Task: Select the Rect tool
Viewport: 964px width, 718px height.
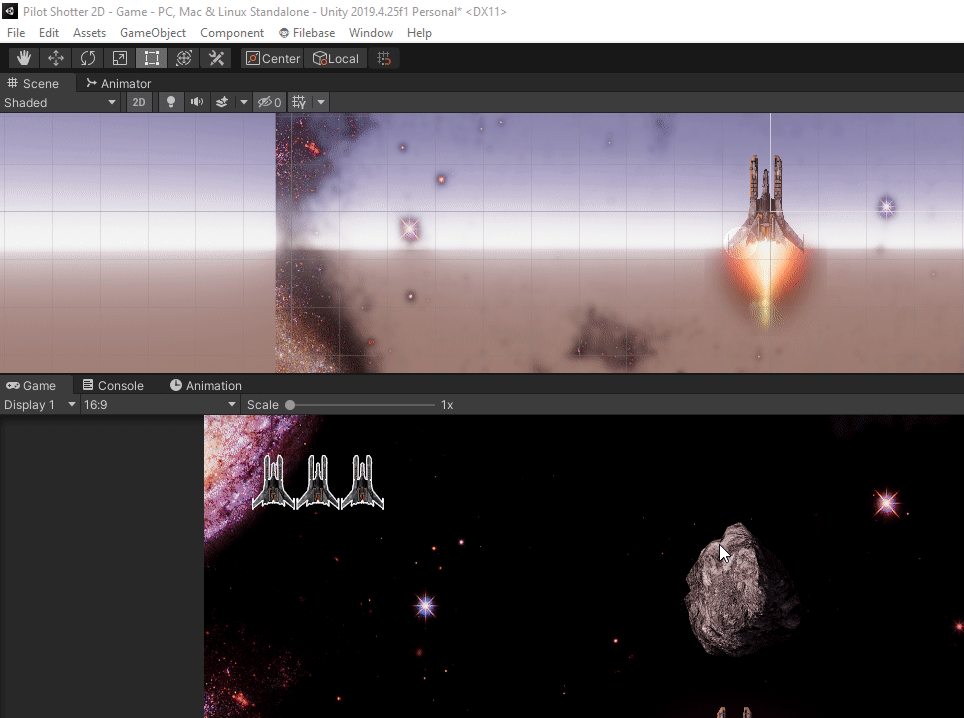Action: tap(152, 58)
